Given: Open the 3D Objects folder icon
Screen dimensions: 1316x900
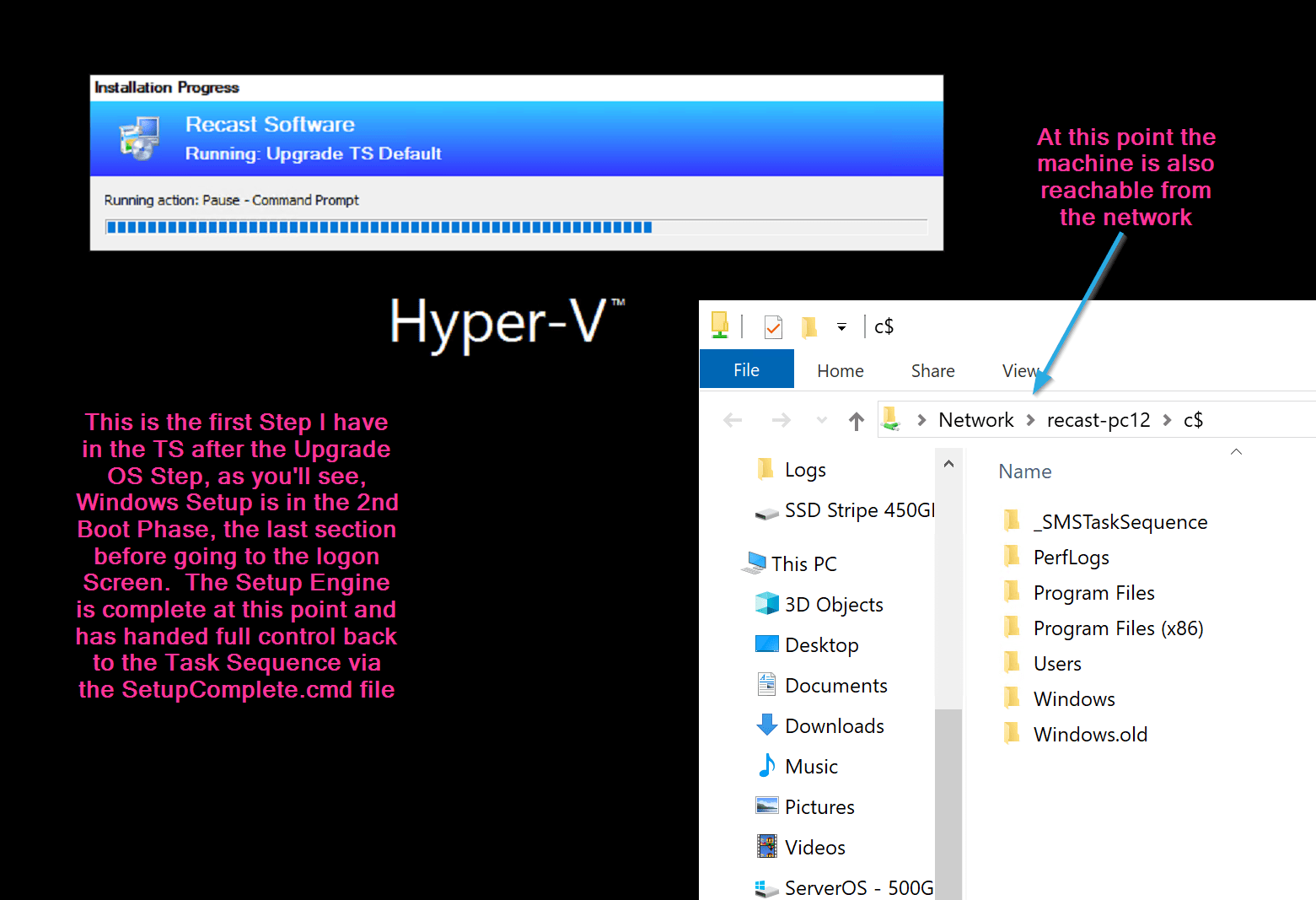Looking at the screenshot, I should coord(767,604).
